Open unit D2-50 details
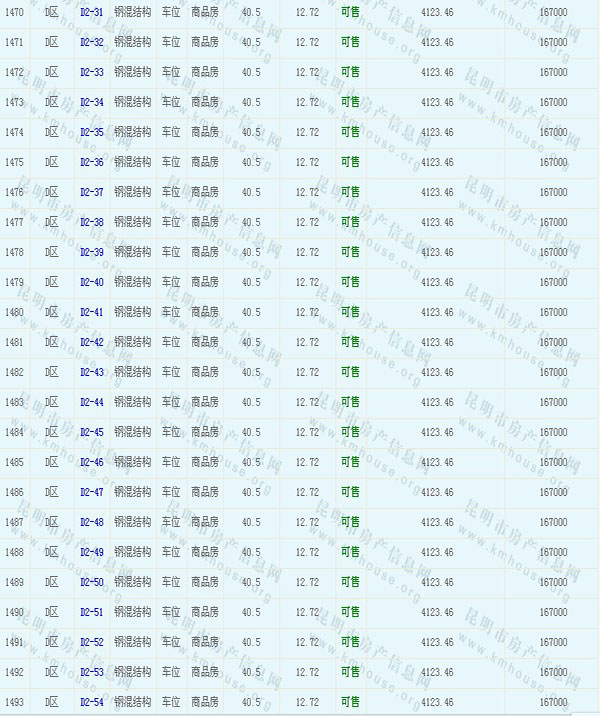This screenshot has width=600, height=716. point(91,582)
